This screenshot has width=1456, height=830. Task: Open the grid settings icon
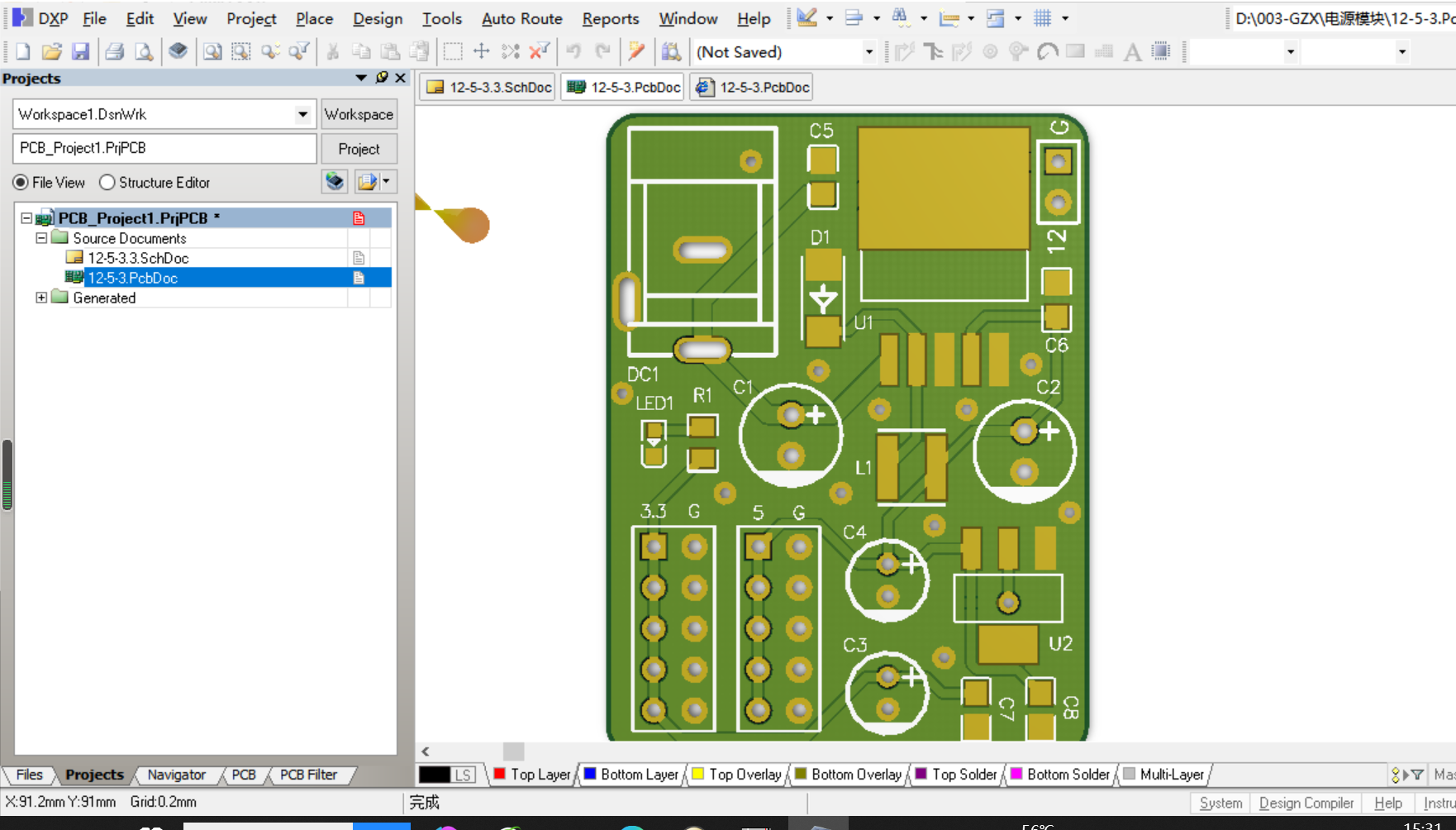click(x=1043, y=17)
